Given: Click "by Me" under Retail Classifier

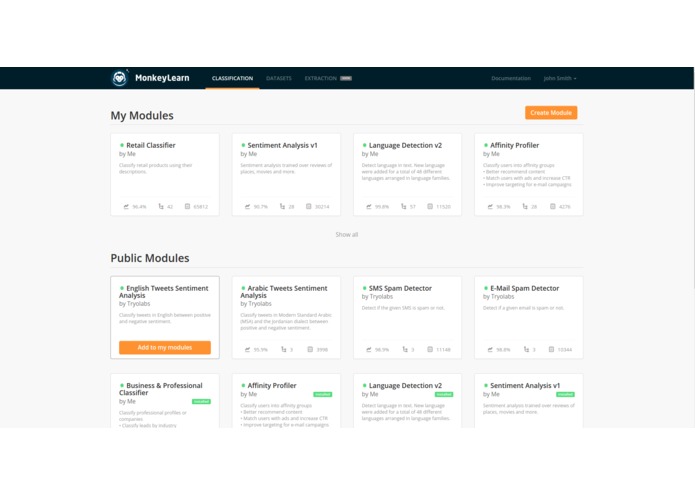Looking at the screenshot, I should [127, 154].
